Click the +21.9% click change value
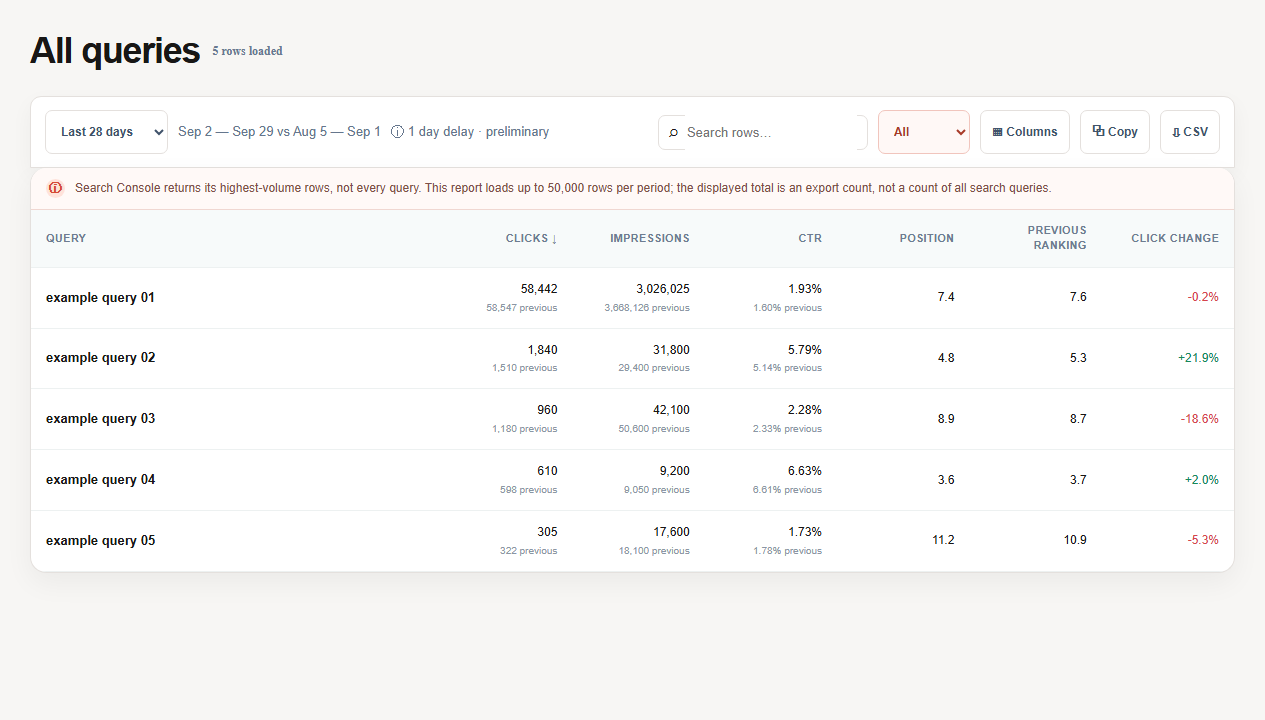Viewport: 1265px width, 720px height. pos(1198,358)
